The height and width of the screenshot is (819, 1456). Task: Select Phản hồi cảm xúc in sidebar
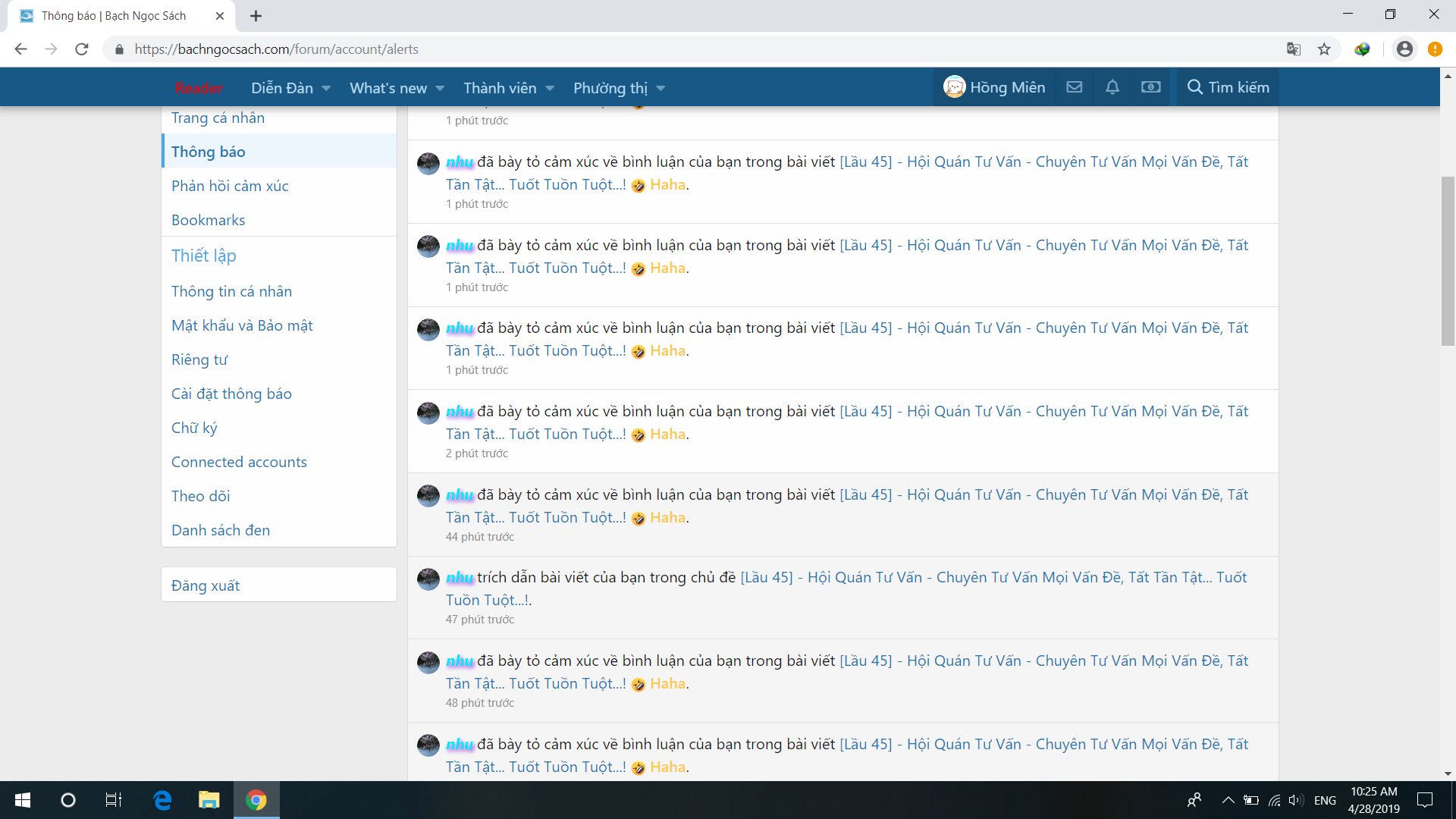(230, 186)
